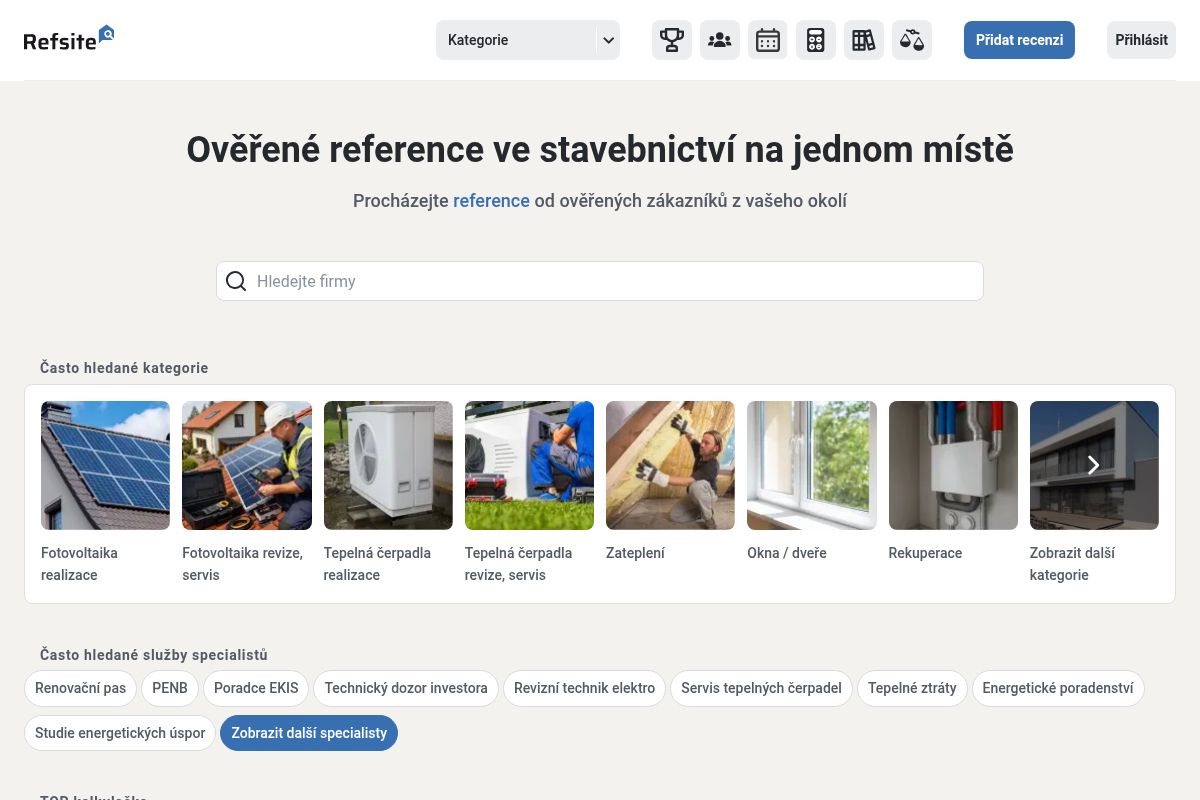1200x800 pixels.
Task: Select the Poradce EKIS chip
Action: pyautogui.click(x=256, y=688)
